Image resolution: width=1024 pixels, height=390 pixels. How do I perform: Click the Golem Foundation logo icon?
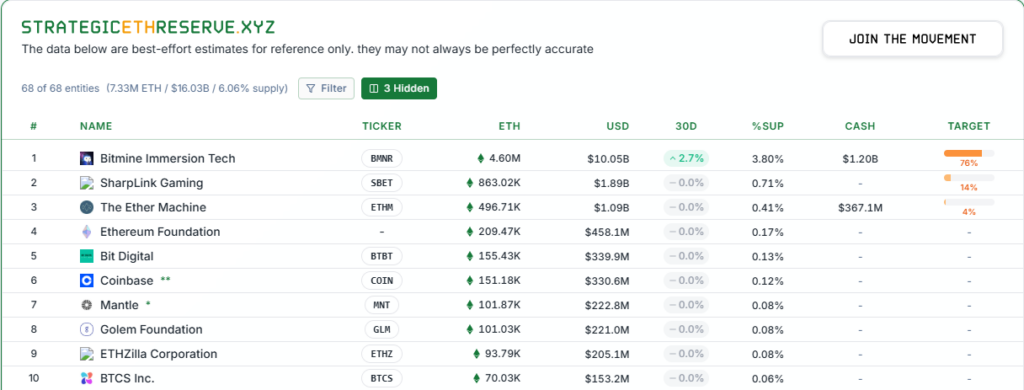tap(86, 329)
